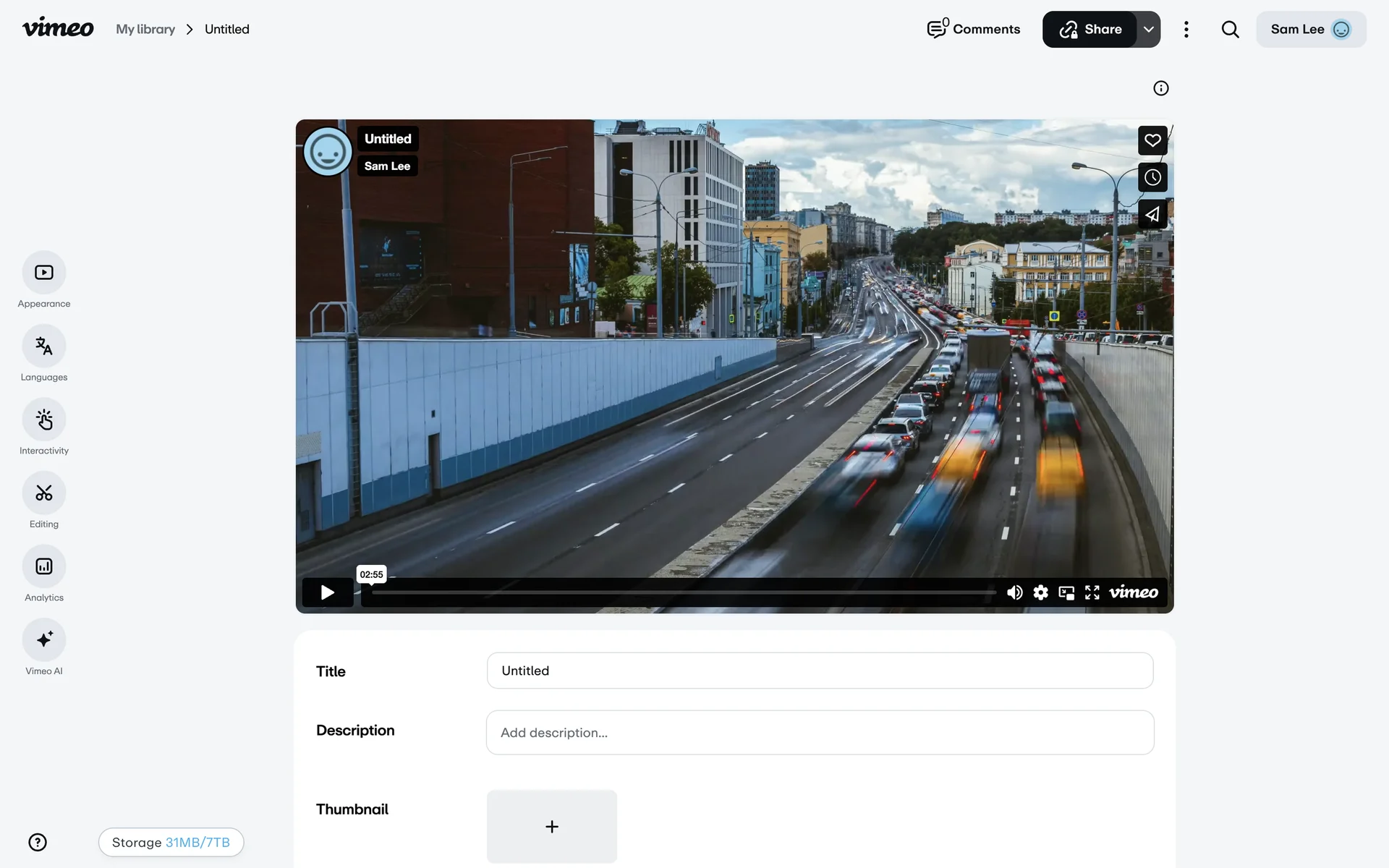Image resolution: width=1389 pixels, height=868 pixels.
Task: Open Vimeo AI sparkle tool
Action: [44, 640]
